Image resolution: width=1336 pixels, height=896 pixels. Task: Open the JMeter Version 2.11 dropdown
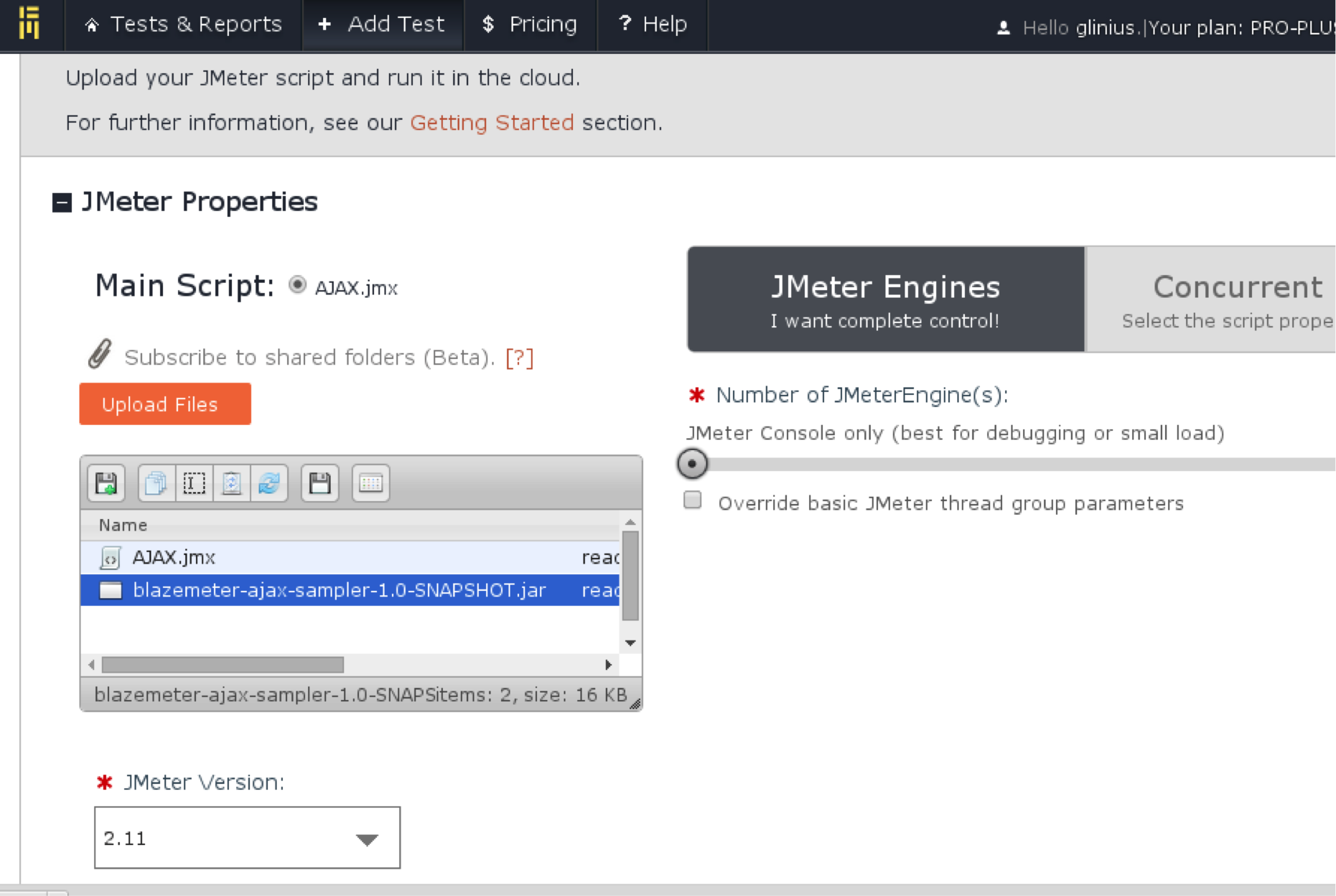point(247,838)
